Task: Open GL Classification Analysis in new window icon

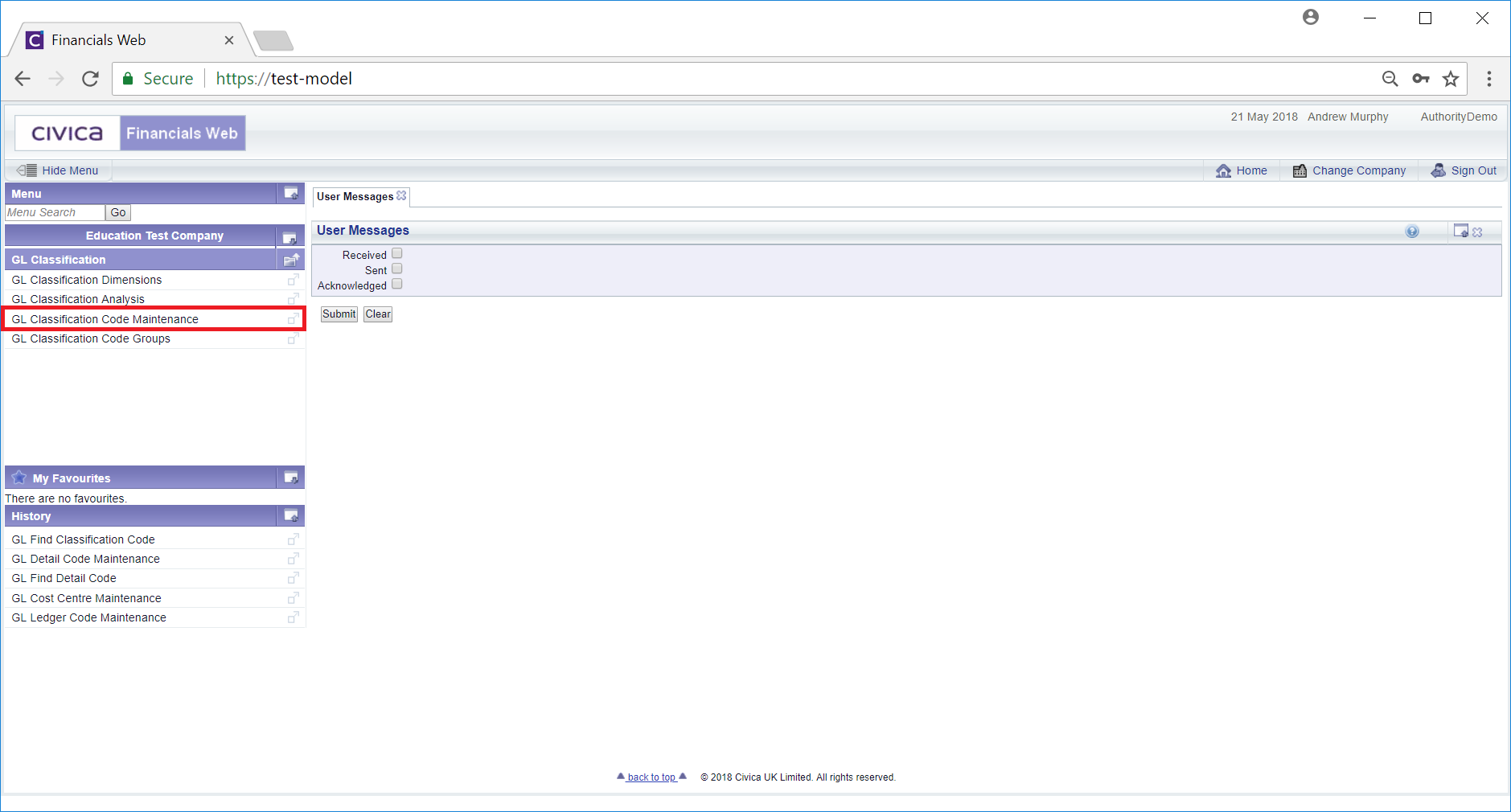Action: (294, 299)
